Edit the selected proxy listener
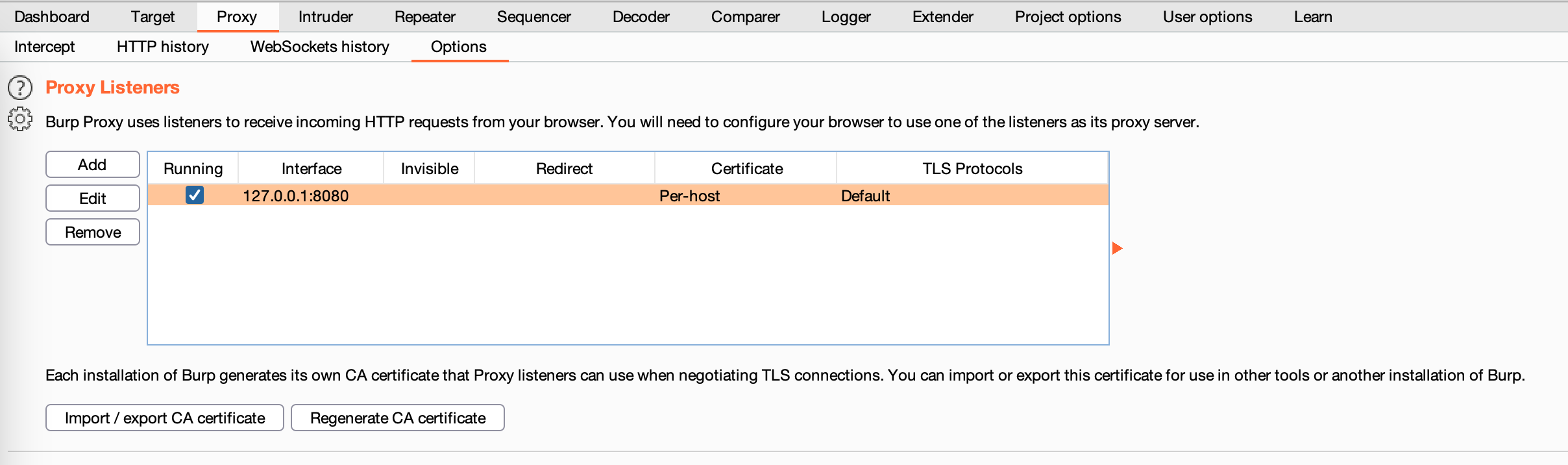 click(x=93, y=198)
